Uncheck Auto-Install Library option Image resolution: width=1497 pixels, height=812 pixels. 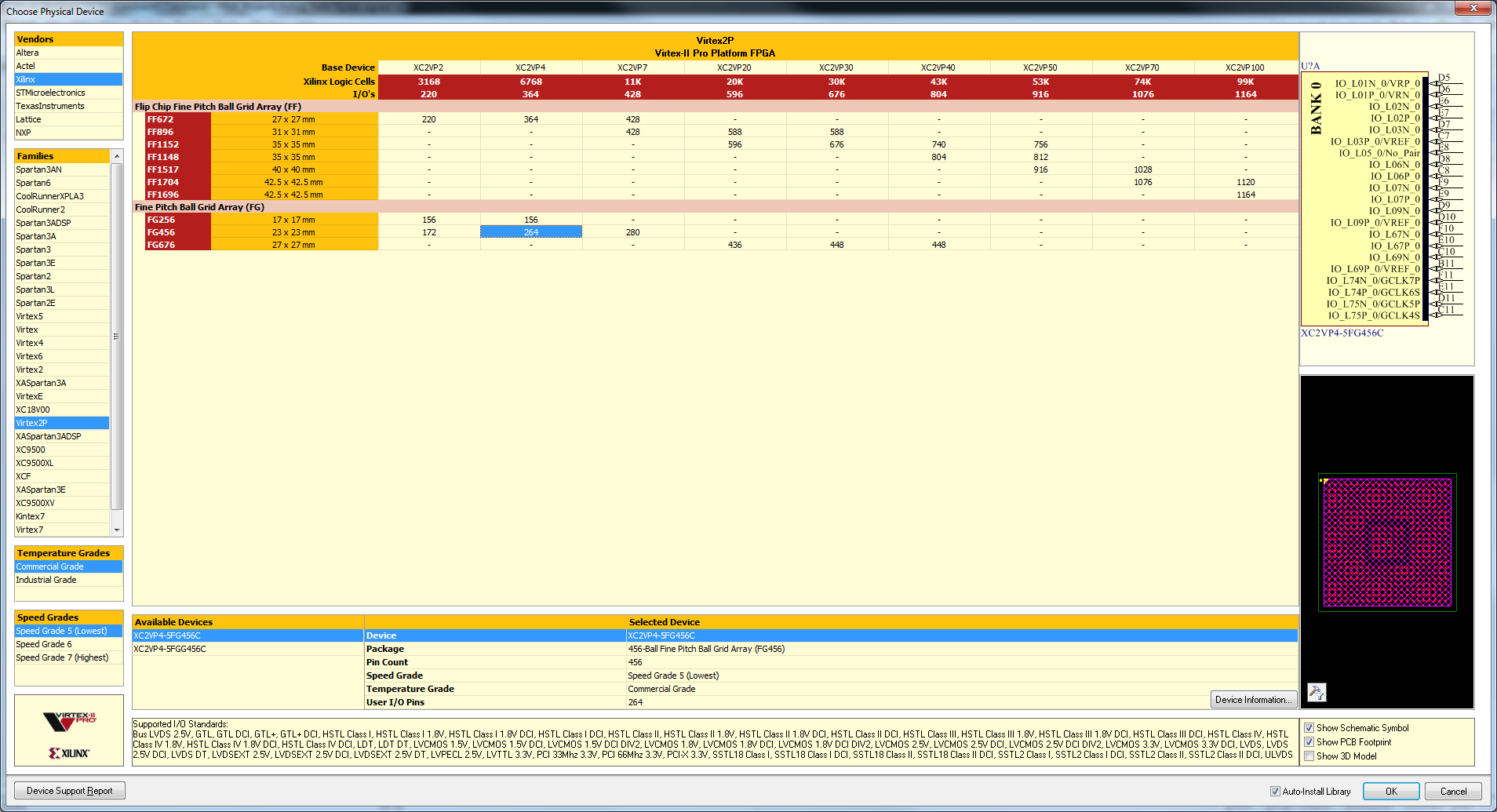(x=1275, y=792)
